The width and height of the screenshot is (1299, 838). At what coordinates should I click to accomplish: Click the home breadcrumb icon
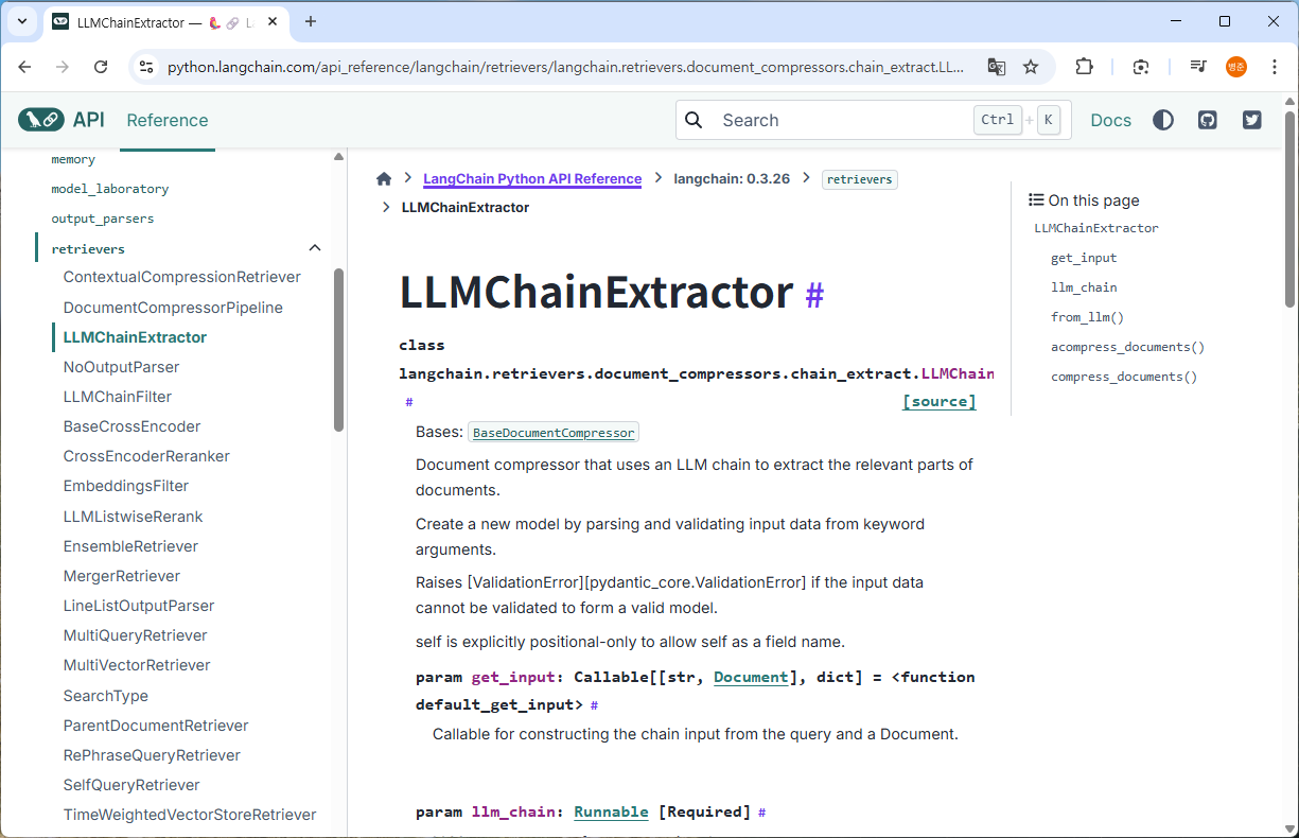point(384,179)
